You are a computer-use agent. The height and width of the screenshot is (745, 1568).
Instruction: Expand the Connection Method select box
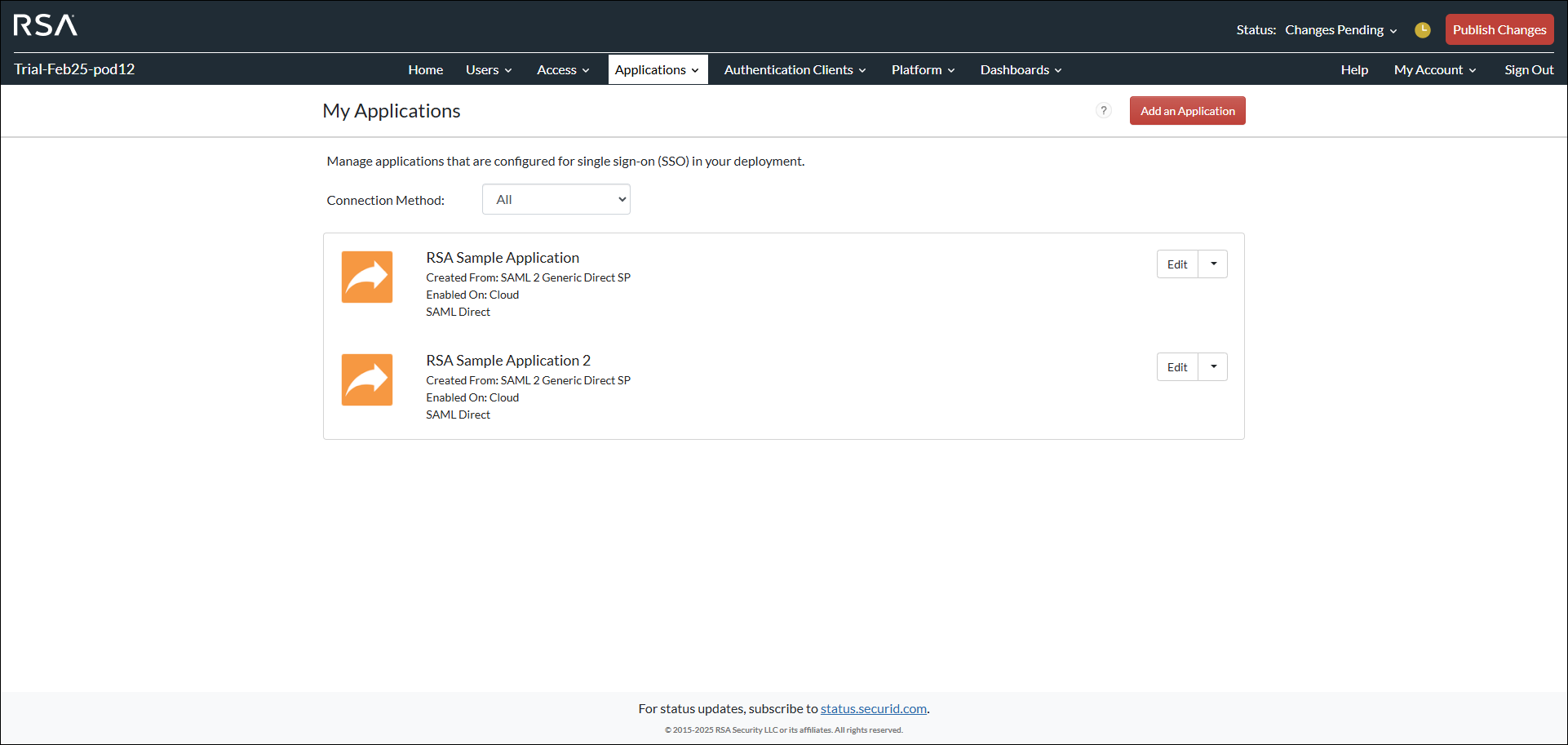[556, 200]
